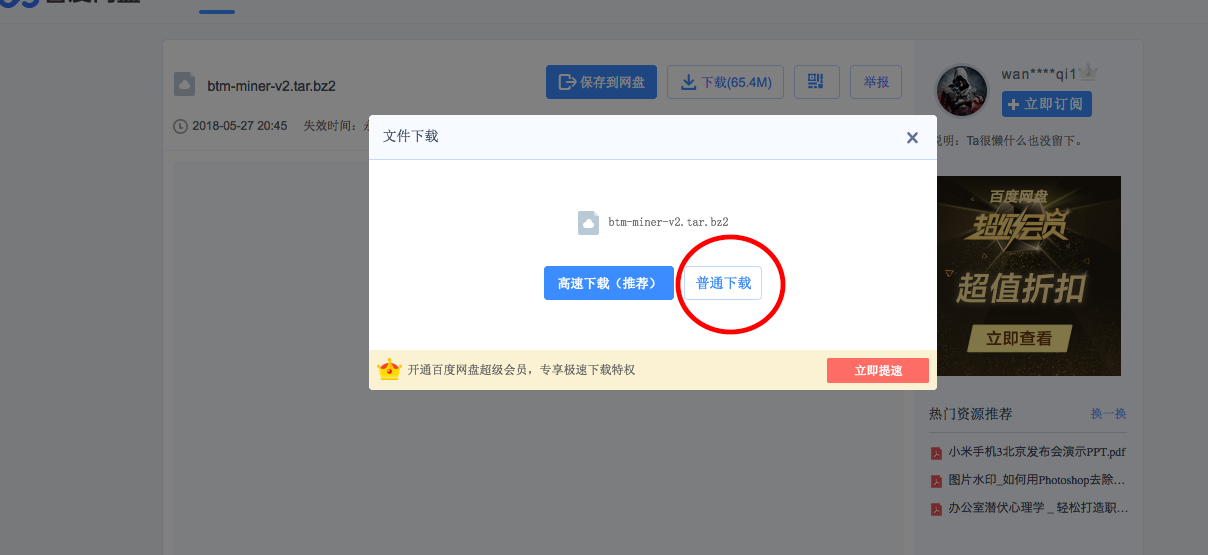Click the crown icon in the membership banner
The height and width of the screenshot is (555, 1208).
[x=389, y=369]
